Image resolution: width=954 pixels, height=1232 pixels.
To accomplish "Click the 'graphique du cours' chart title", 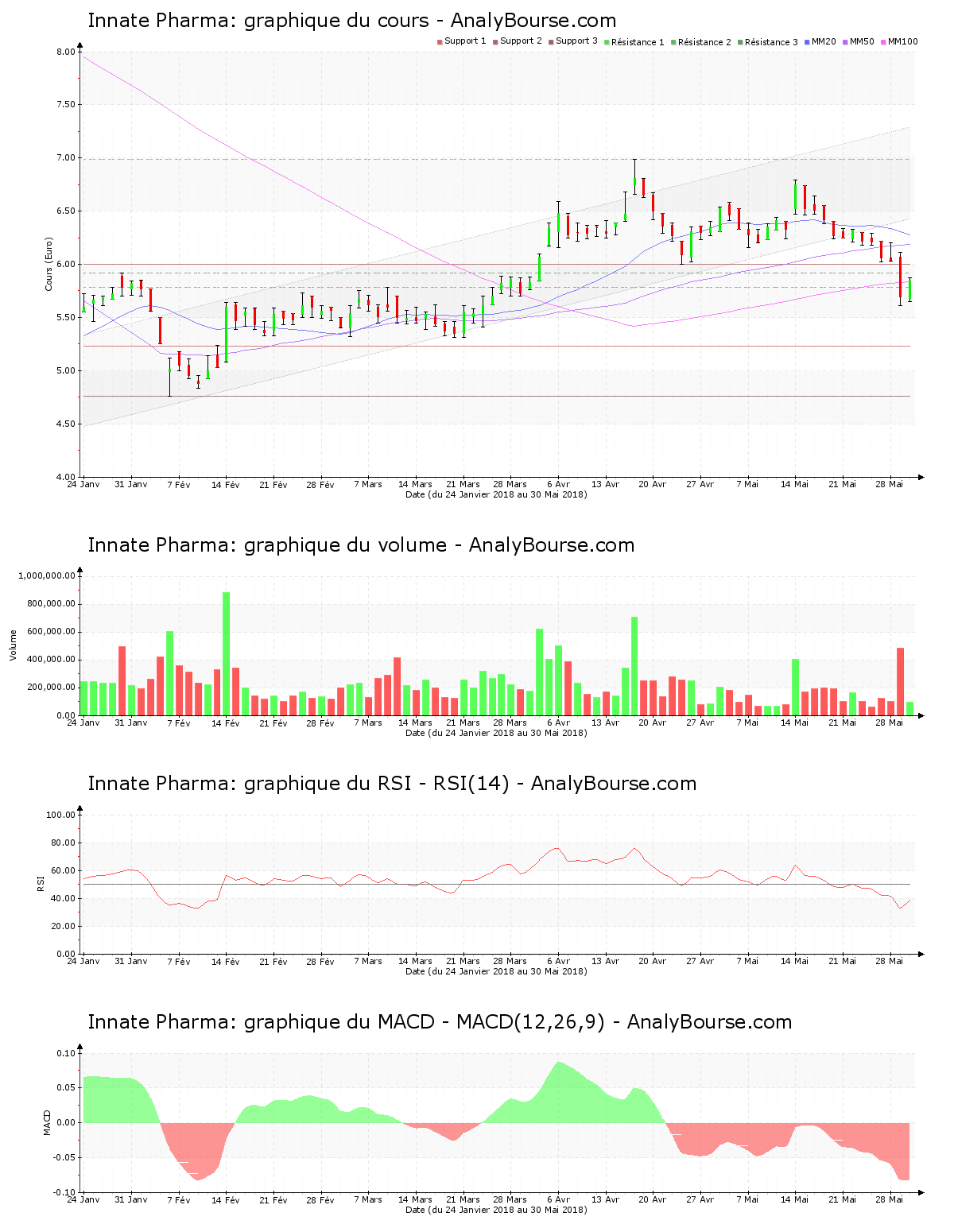I will click(x=351, y=21).
